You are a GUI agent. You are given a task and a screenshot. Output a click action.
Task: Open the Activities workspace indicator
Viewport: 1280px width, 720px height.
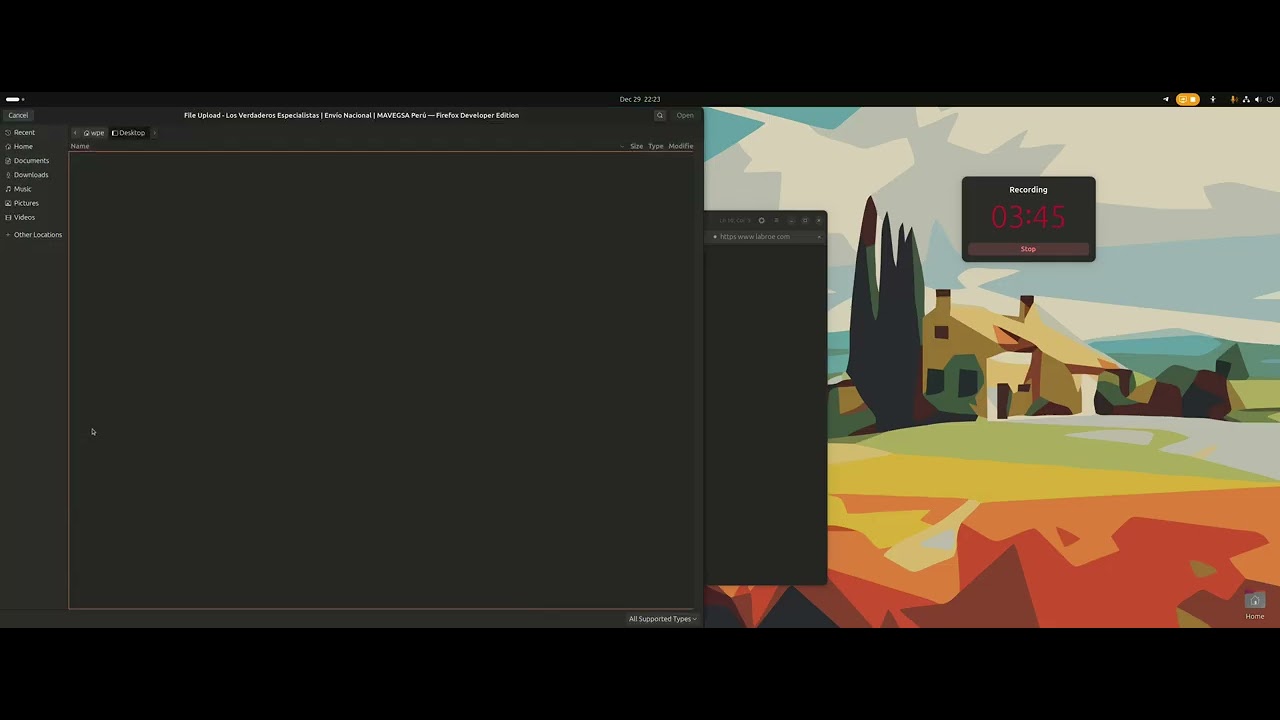(14, 99)
